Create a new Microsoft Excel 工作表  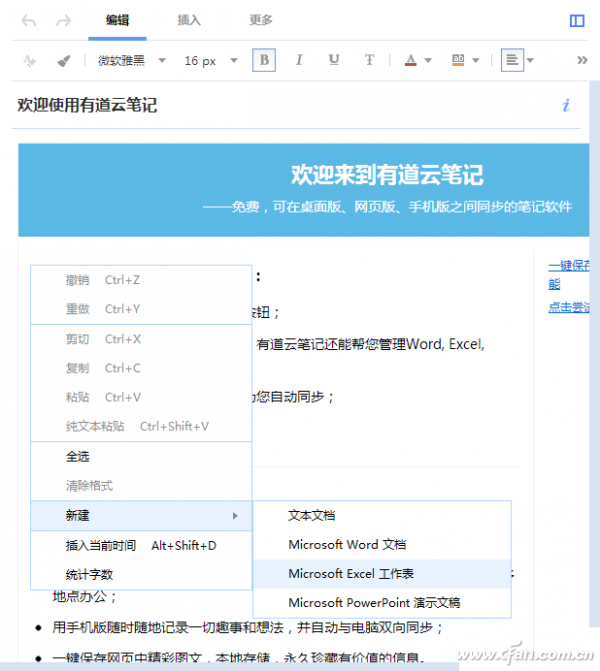(x=382, y=574)
